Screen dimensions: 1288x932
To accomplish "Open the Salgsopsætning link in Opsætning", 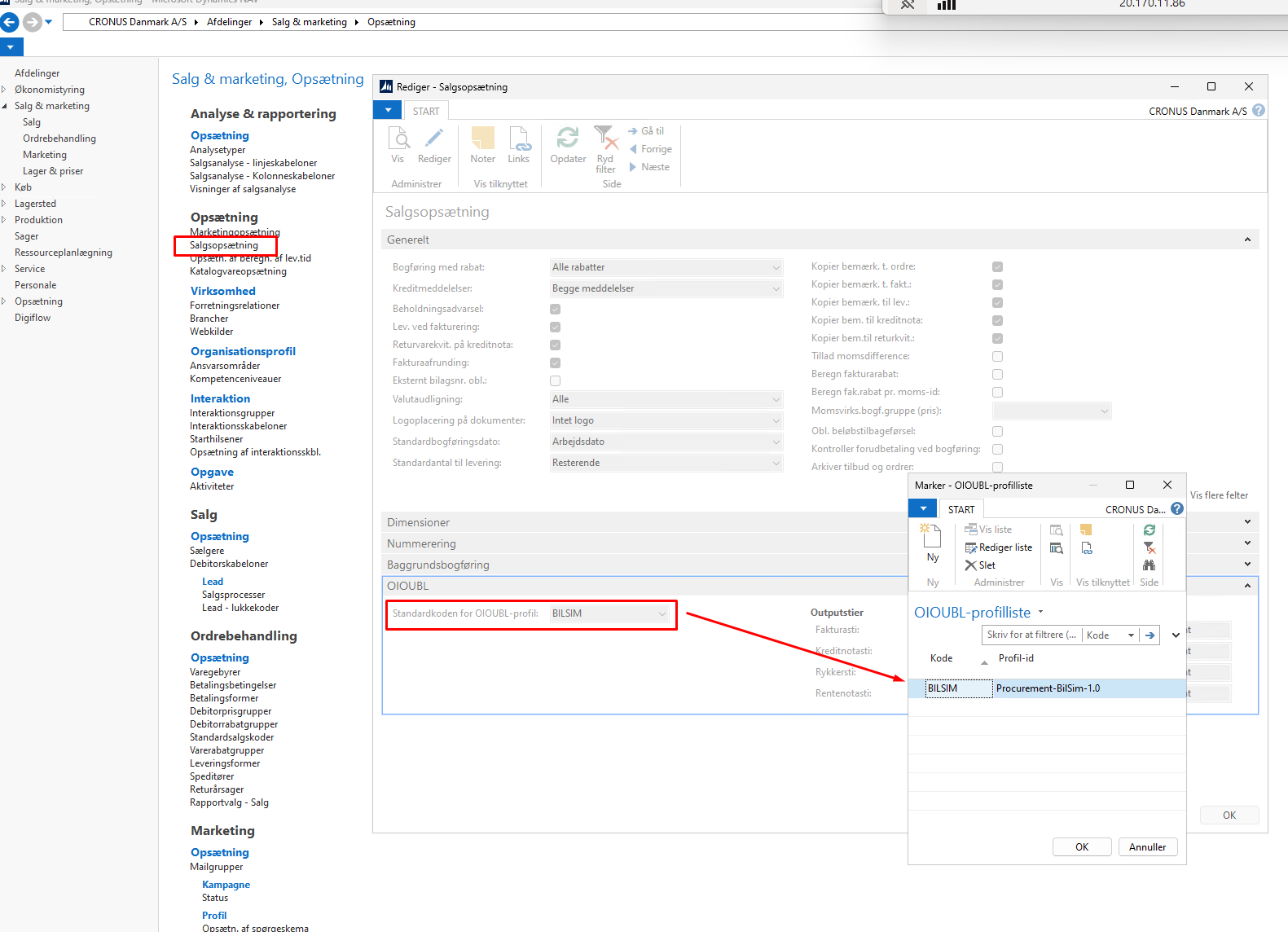I will pyautogui.click(x=224, y=245).
